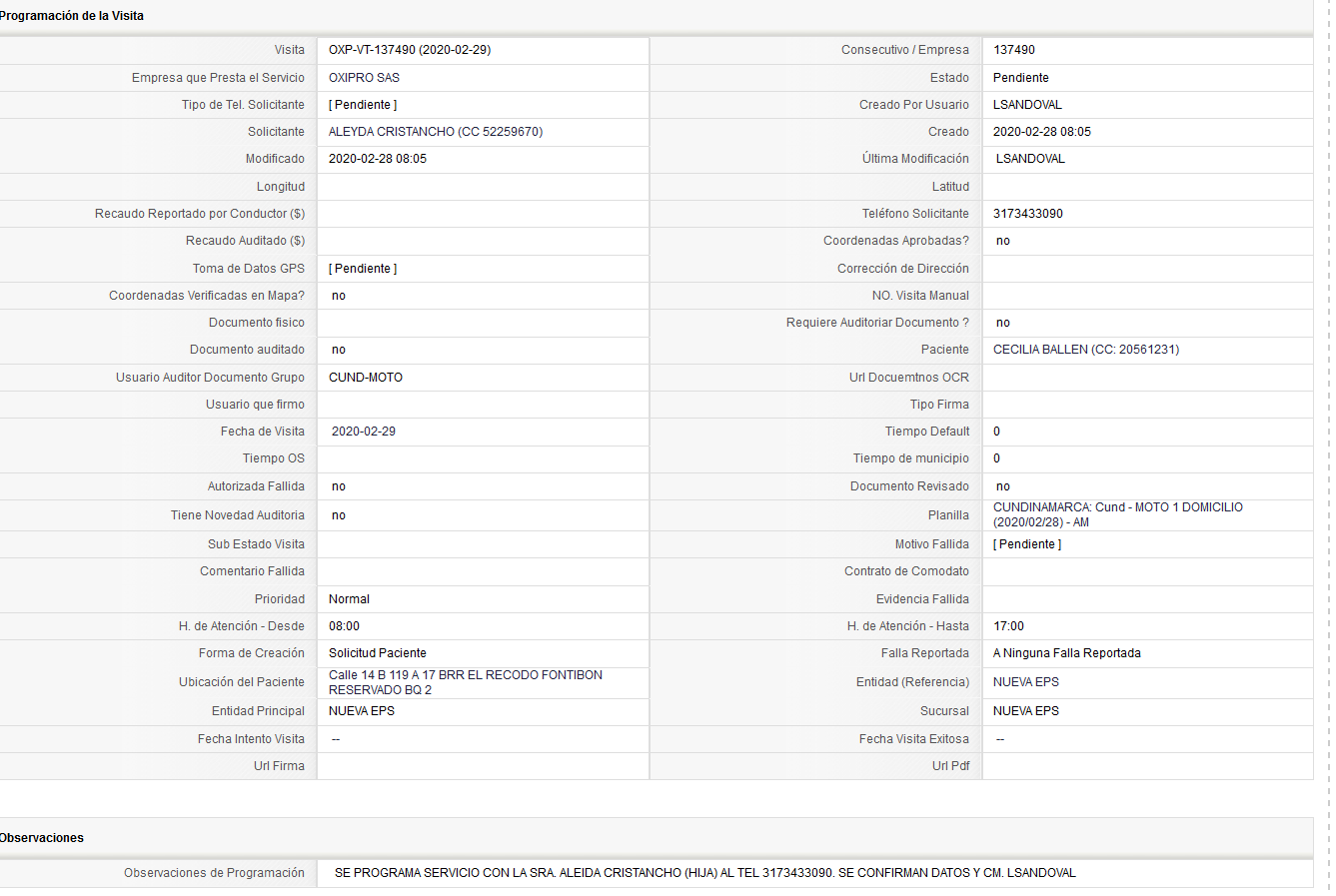
Task: Click the Creado timestamp 2020-02-28 08:05
Action: 1042,132
